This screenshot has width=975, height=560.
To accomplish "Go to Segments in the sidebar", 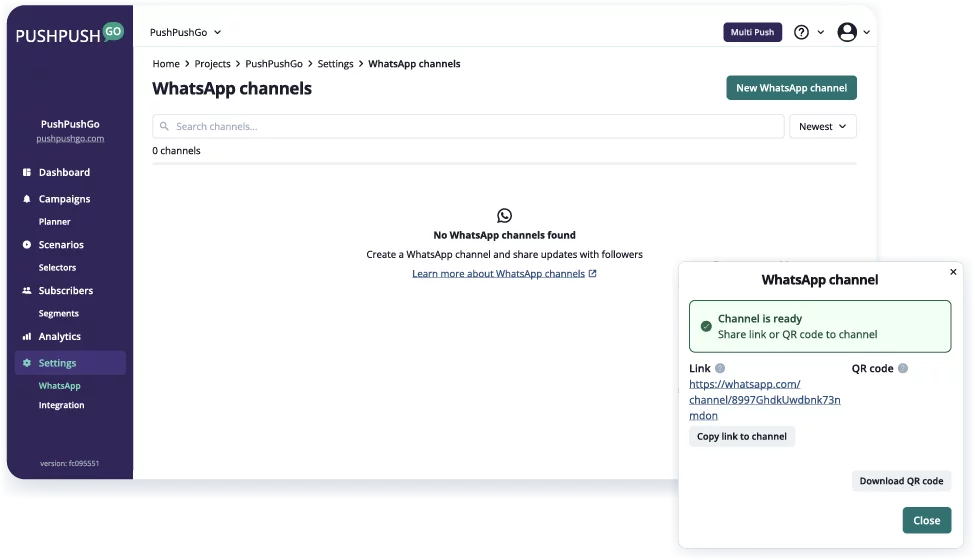I will tap(58, 314).
